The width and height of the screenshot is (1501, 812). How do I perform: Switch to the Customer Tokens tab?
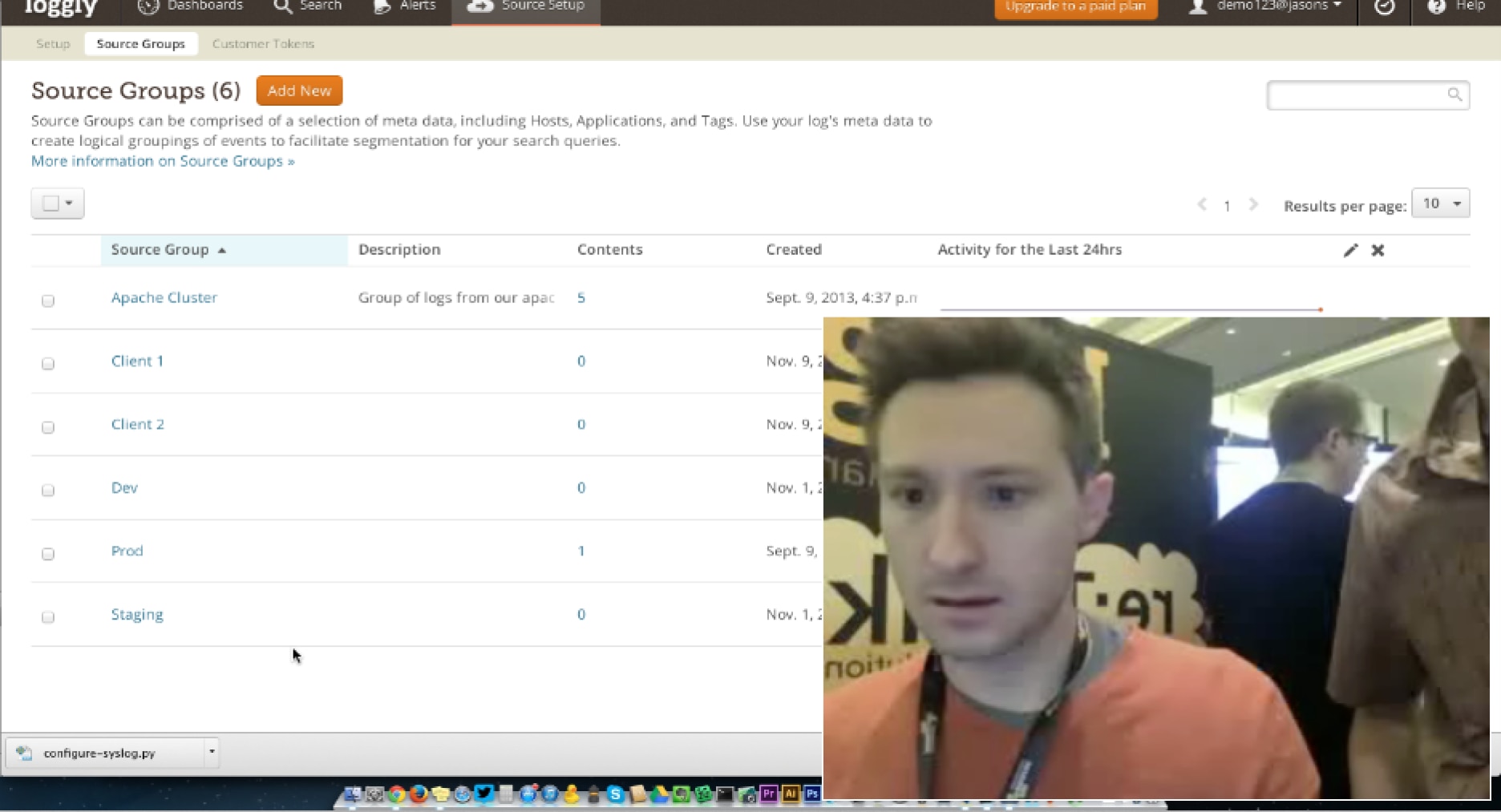[263, 44]
